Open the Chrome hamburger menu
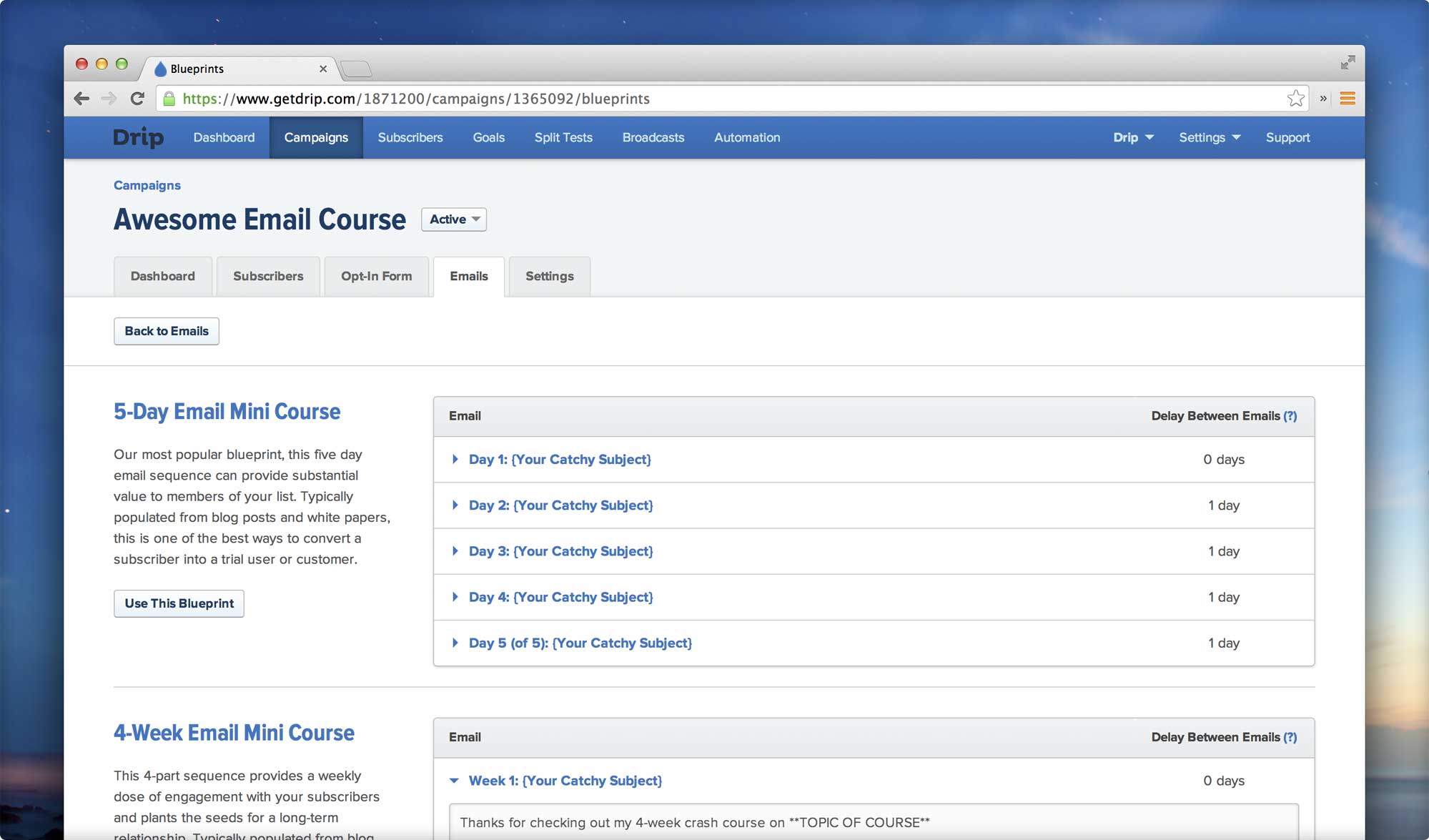This screenshot has width=1429, height=840. coord(1348,99)
